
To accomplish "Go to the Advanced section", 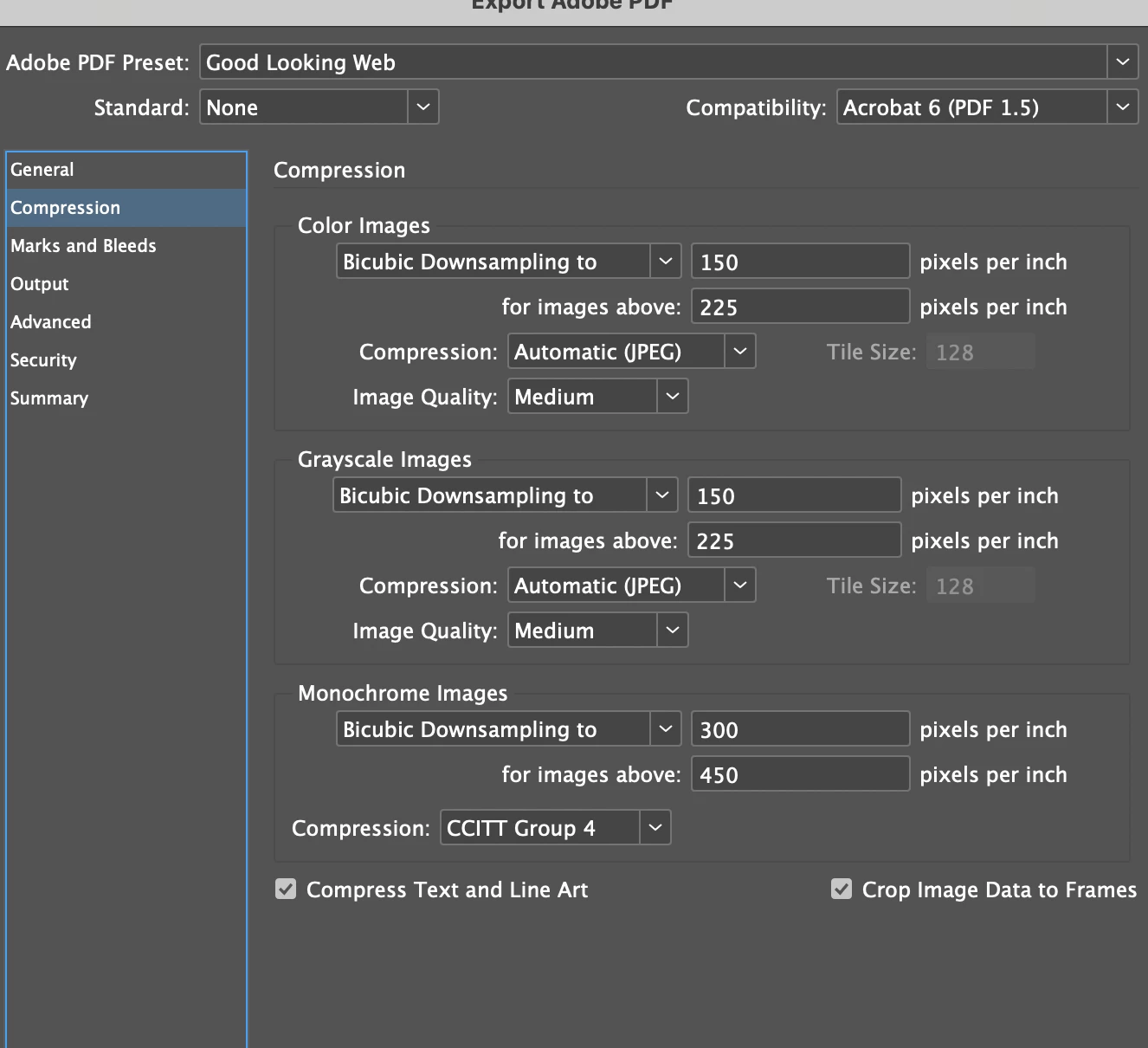I will tap(126, 322).
